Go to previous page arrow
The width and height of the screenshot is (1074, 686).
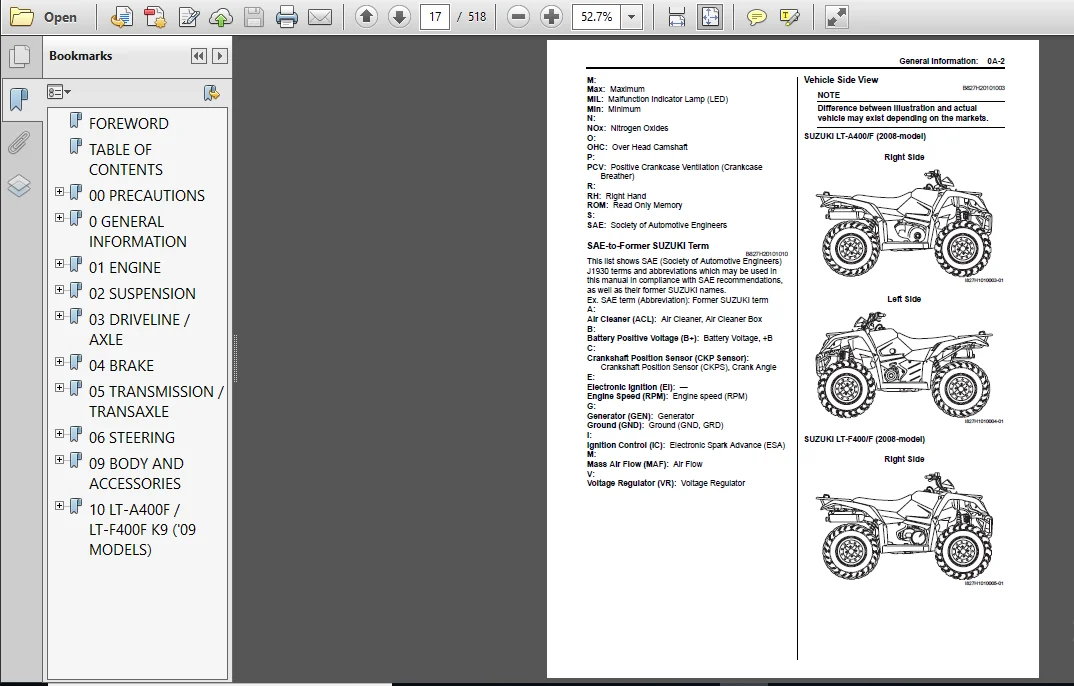(x=366, y=16)
